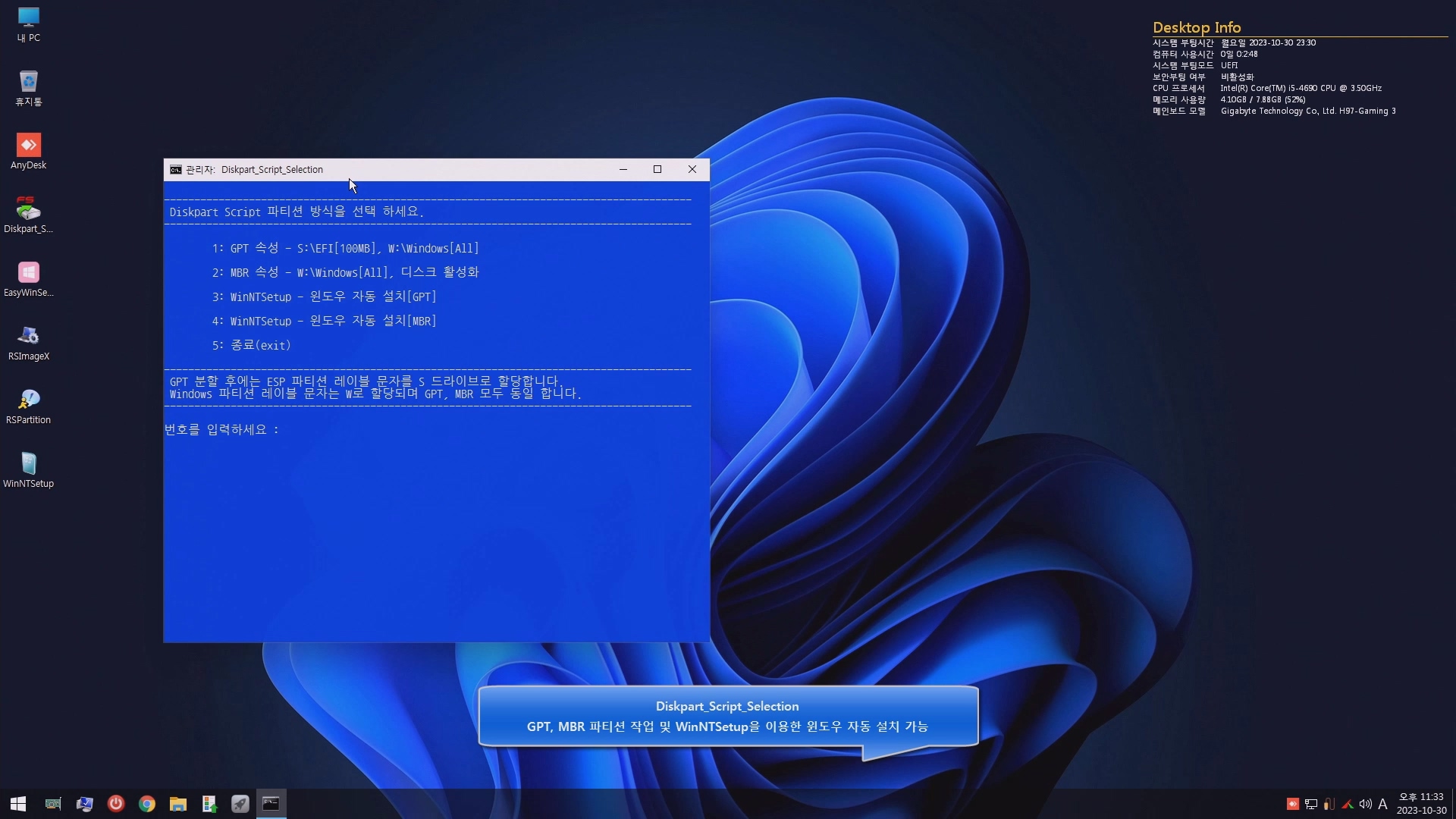
Task: Click the '5: 종료(exit)' line
Action: [251, 346]
